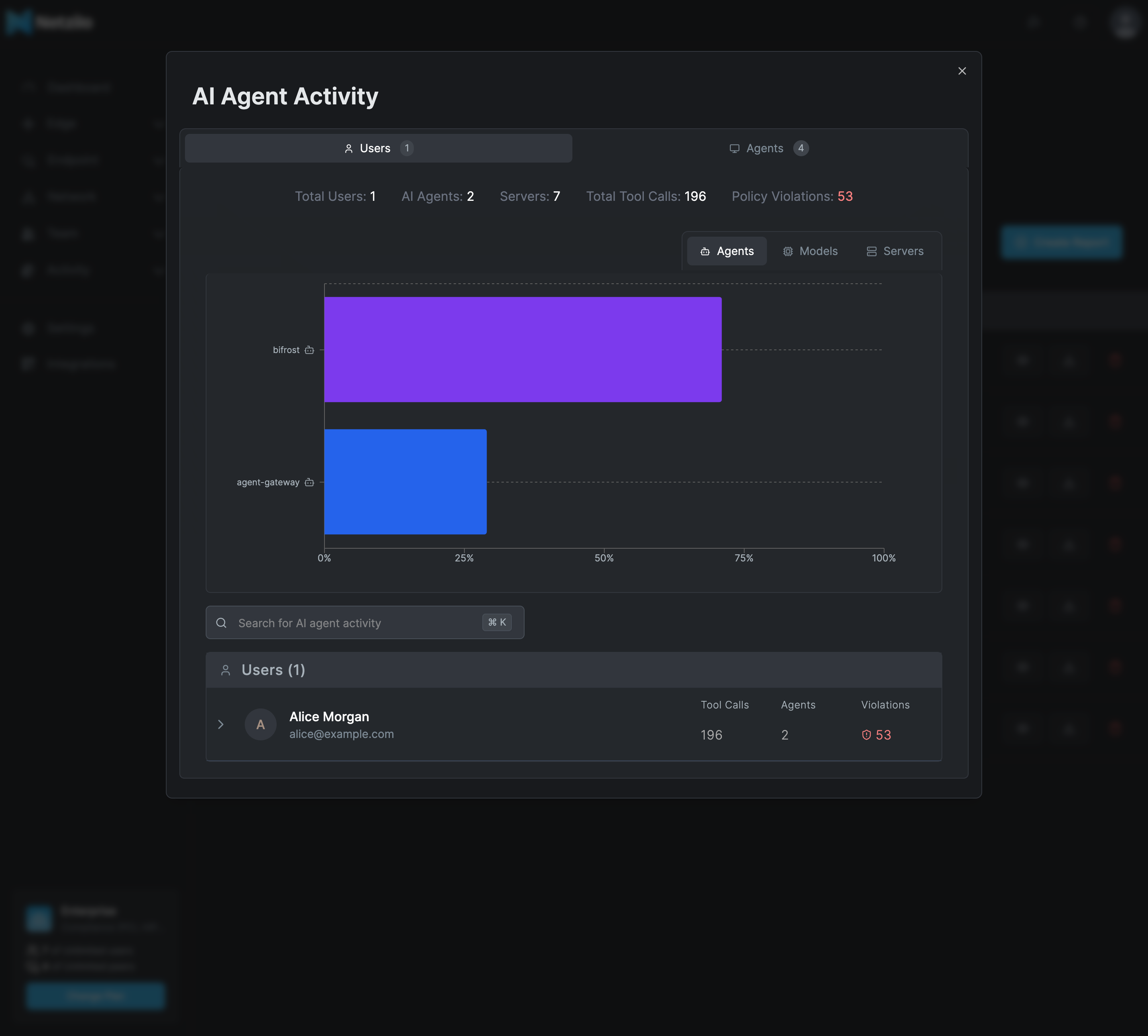Click the Total Tool Calls: 196 summary

point(646,196)
